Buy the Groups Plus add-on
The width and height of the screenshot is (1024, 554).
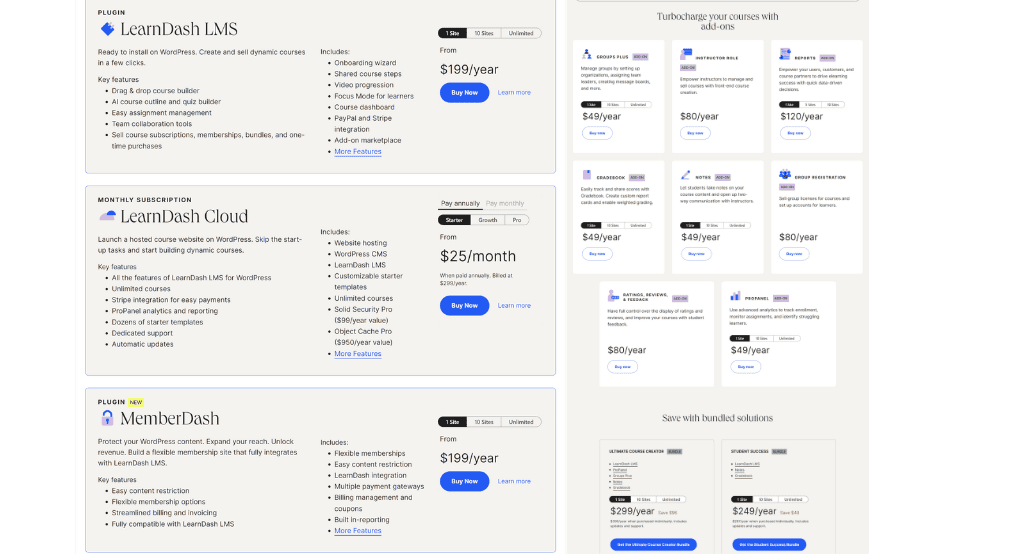point(597,133)
